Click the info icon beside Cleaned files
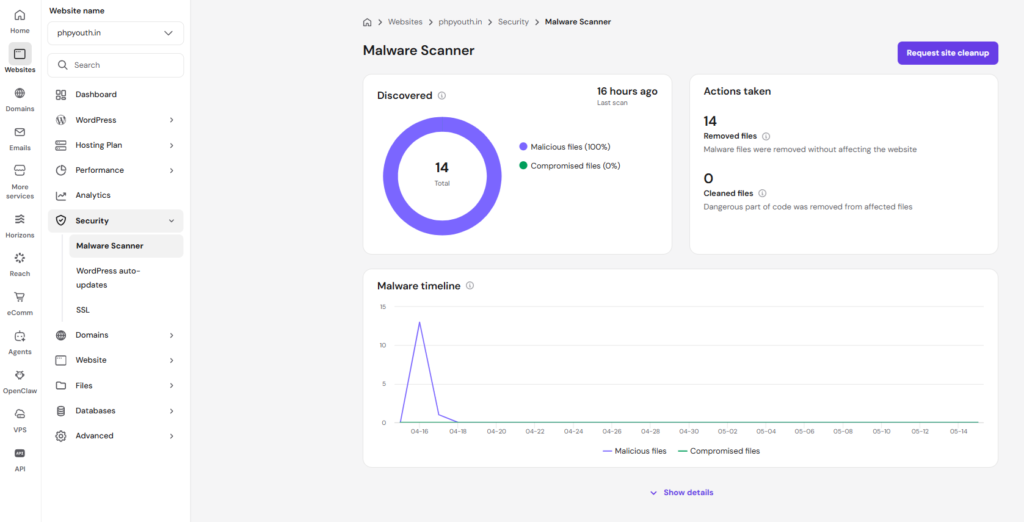1024x522 pixels. pyautogui.click(x=762, y=193)
